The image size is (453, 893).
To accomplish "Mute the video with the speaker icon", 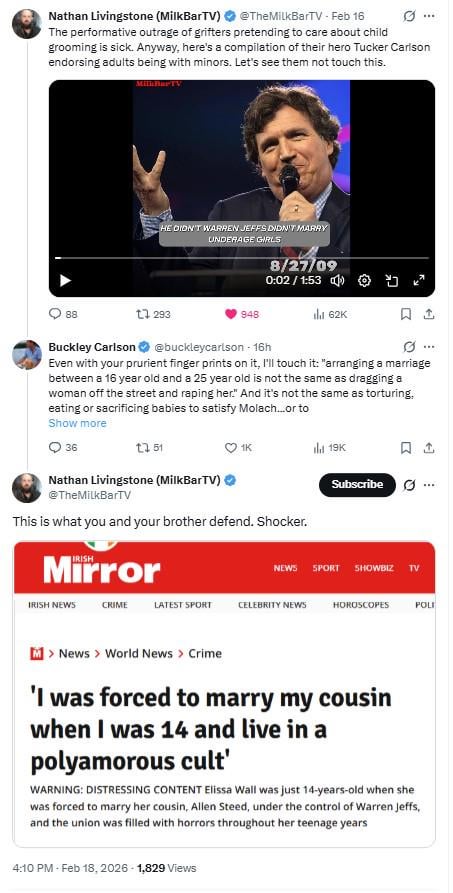I will (x=338, y=280).
